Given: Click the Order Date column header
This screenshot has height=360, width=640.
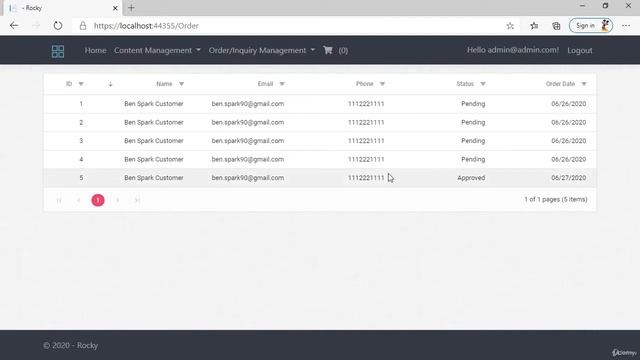Looking at the screenshot, I should 560,84.
